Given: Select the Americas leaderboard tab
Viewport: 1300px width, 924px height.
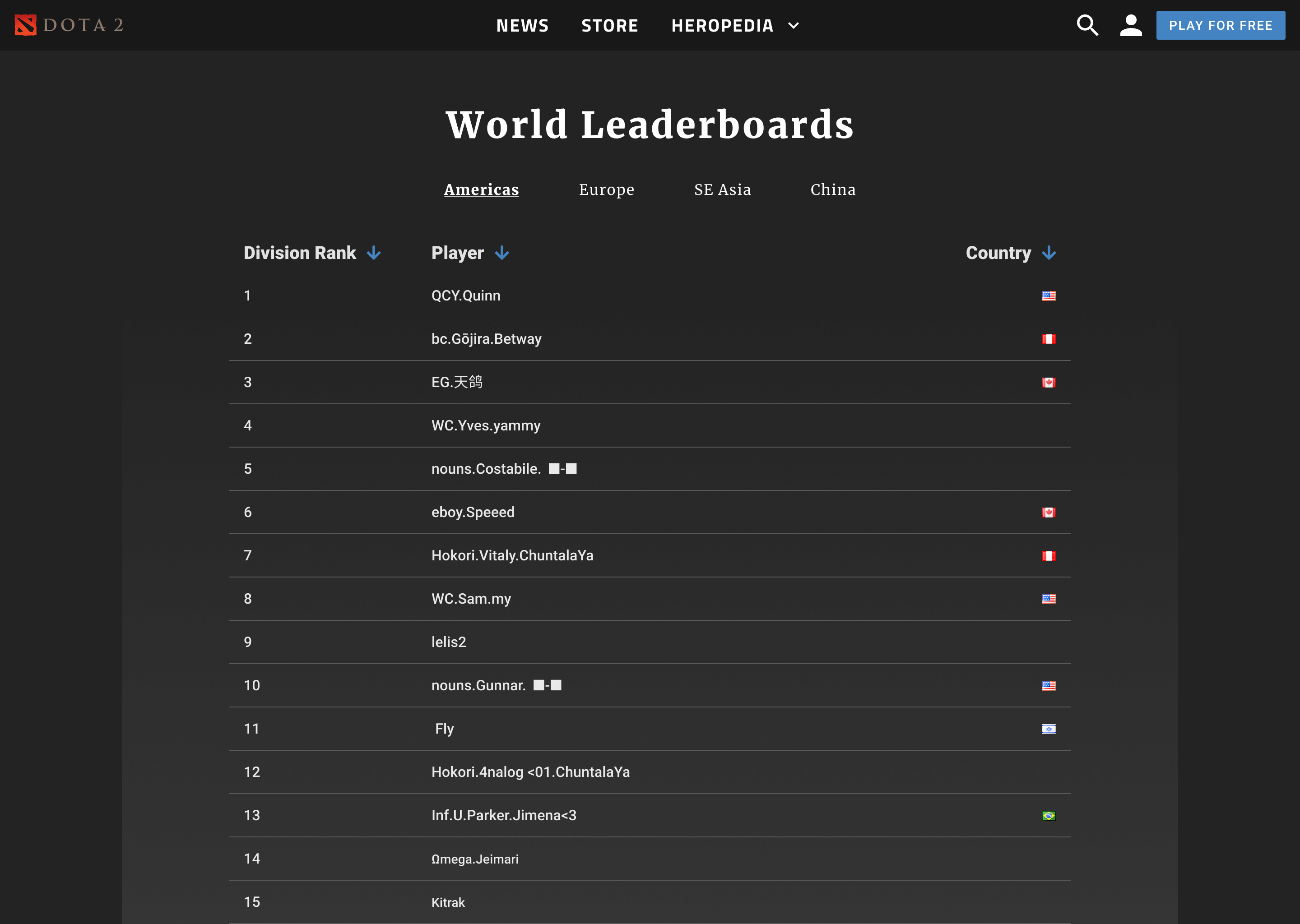Looking at the screenshot, I should coord(481,189).
